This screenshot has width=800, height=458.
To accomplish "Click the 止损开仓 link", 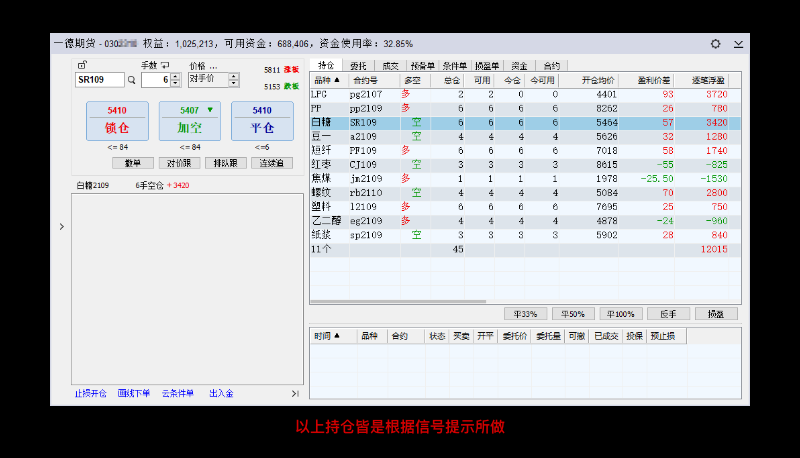I will (90, 394).
